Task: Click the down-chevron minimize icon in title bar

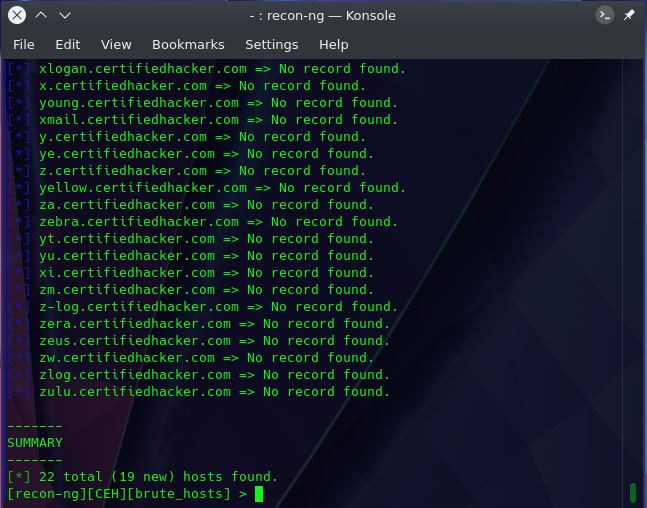Action: coord(65,16)
